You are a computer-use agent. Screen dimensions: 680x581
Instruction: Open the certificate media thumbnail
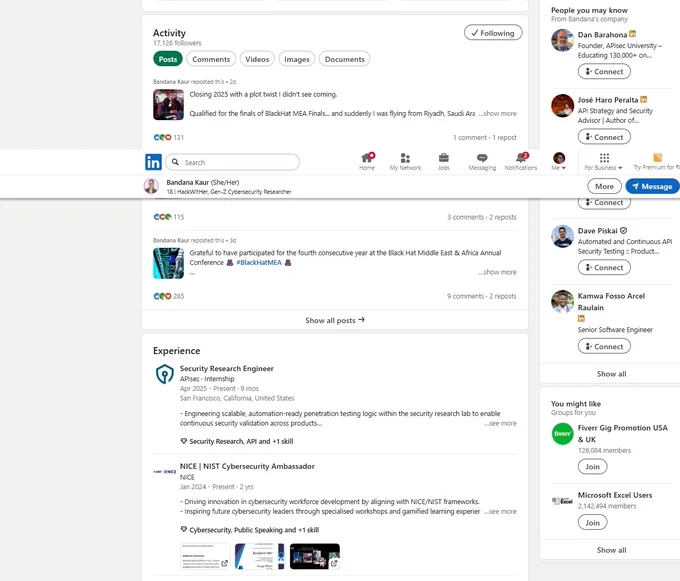260,556
